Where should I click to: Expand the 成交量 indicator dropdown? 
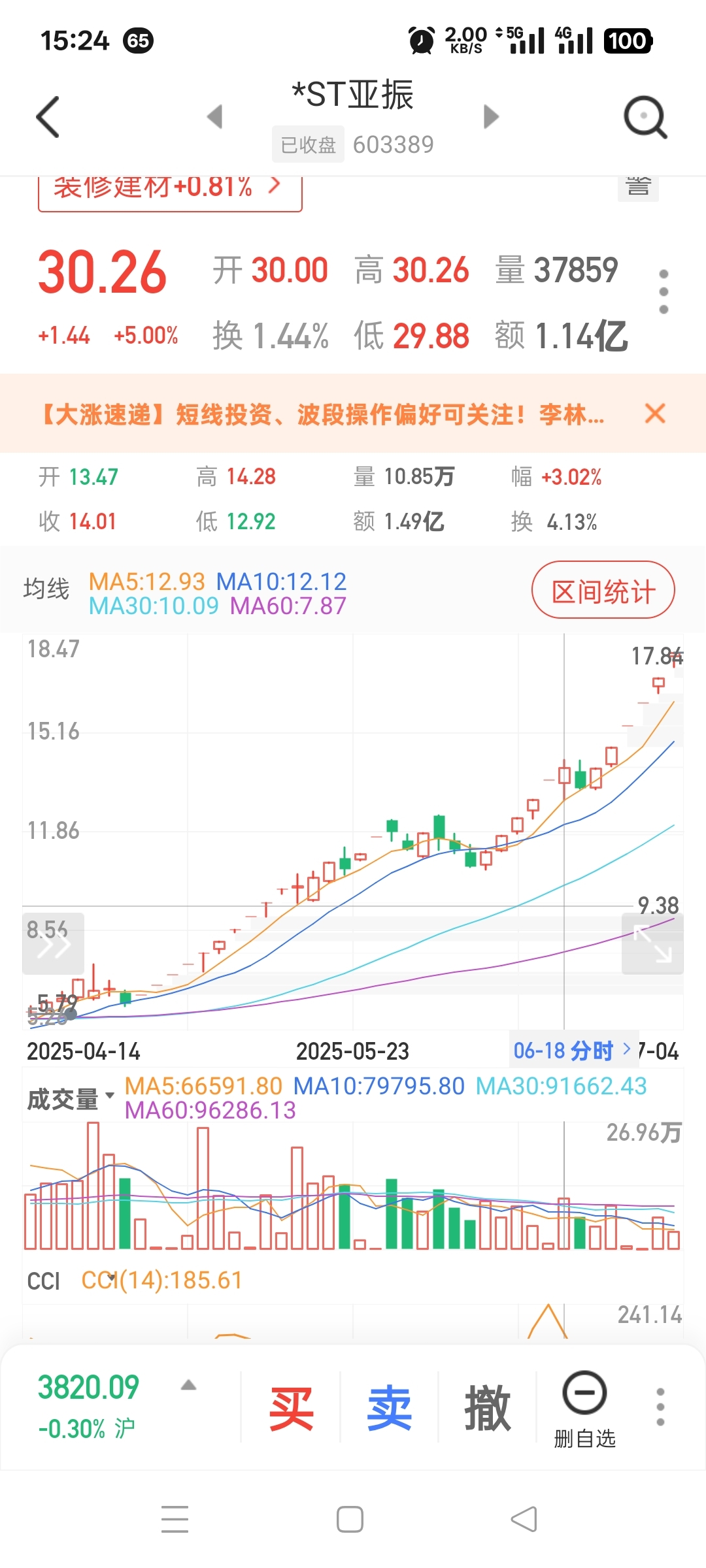71,1099
